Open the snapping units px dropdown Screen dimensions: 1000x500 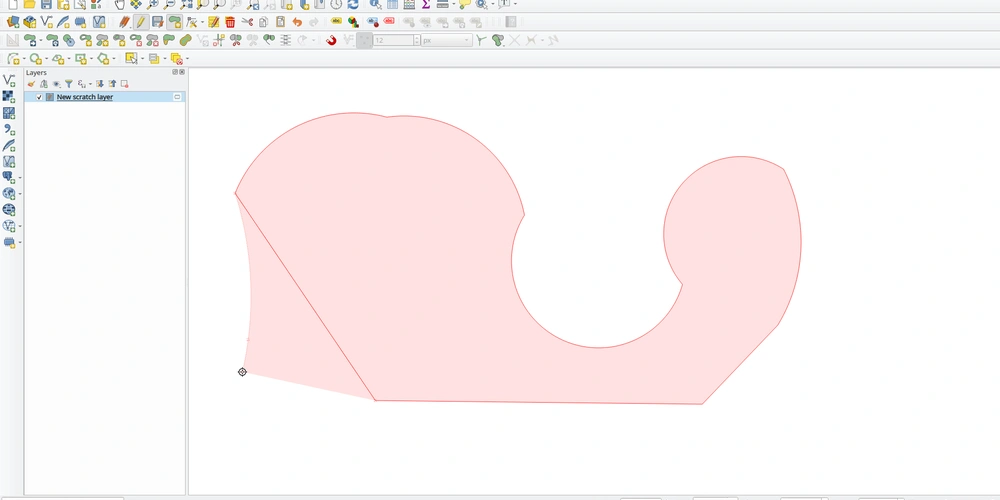(x=446, y=40)
